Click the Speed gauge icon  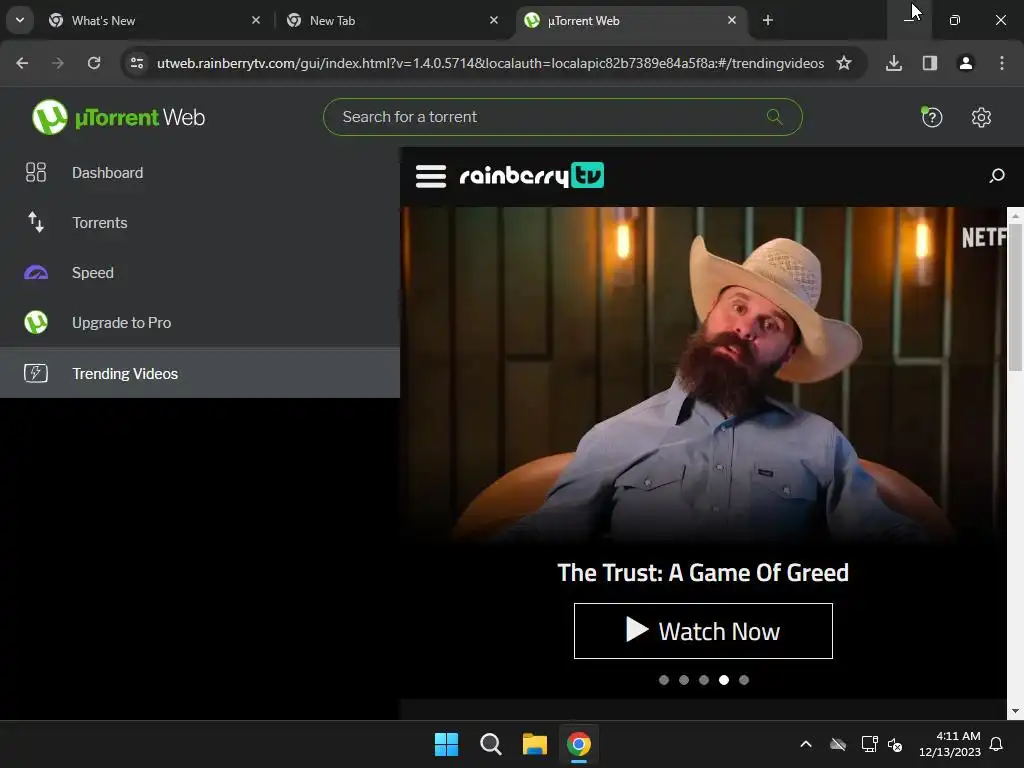[x=35, y=272]
